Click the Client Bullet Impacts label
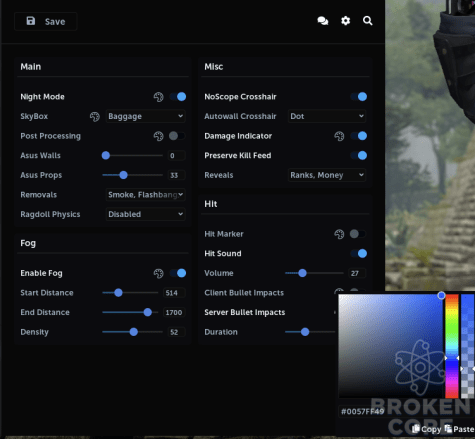475x439 pixels. coord(244,293)
